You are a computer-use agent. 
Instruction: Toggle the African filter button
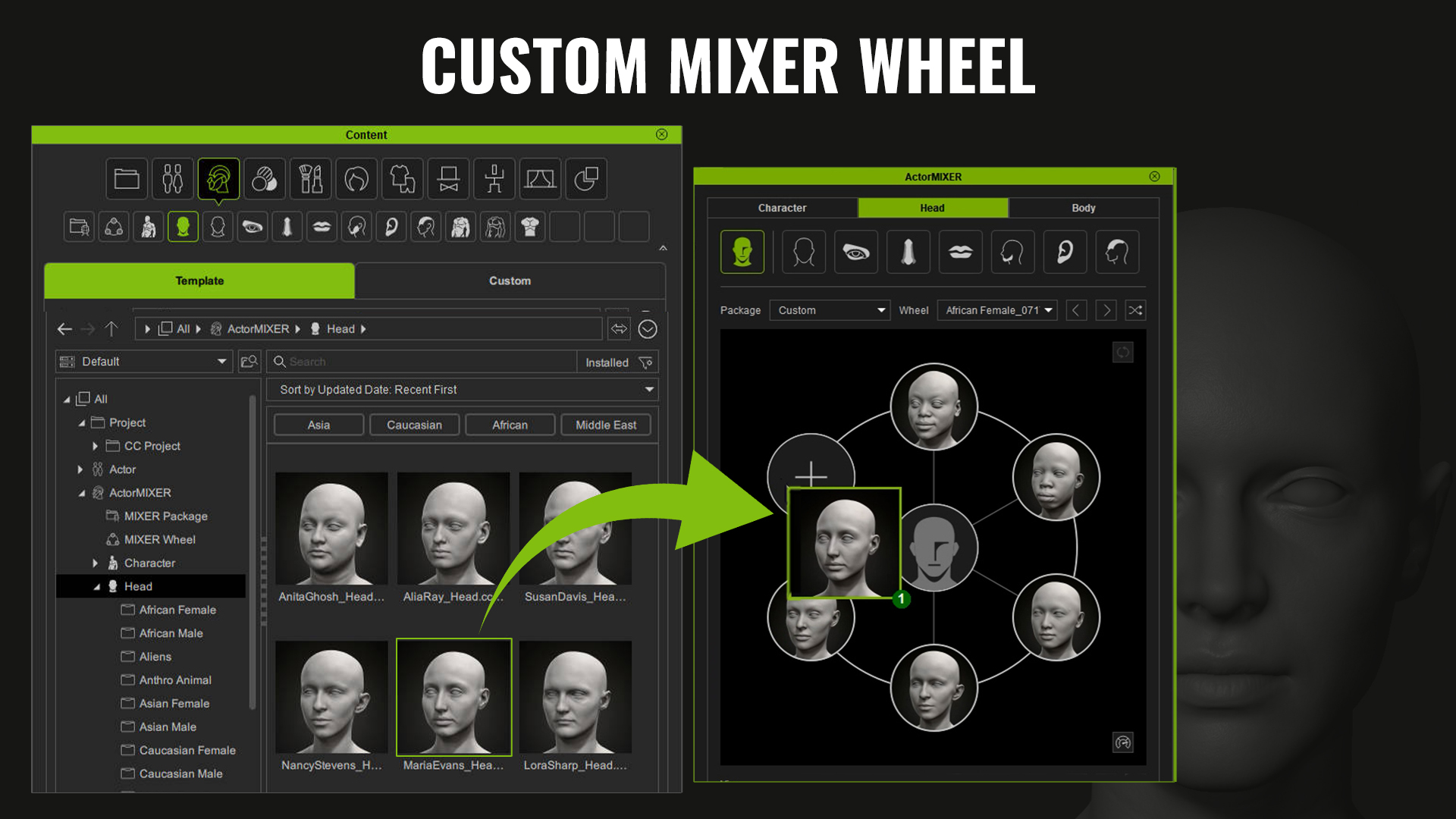point(510,425)
